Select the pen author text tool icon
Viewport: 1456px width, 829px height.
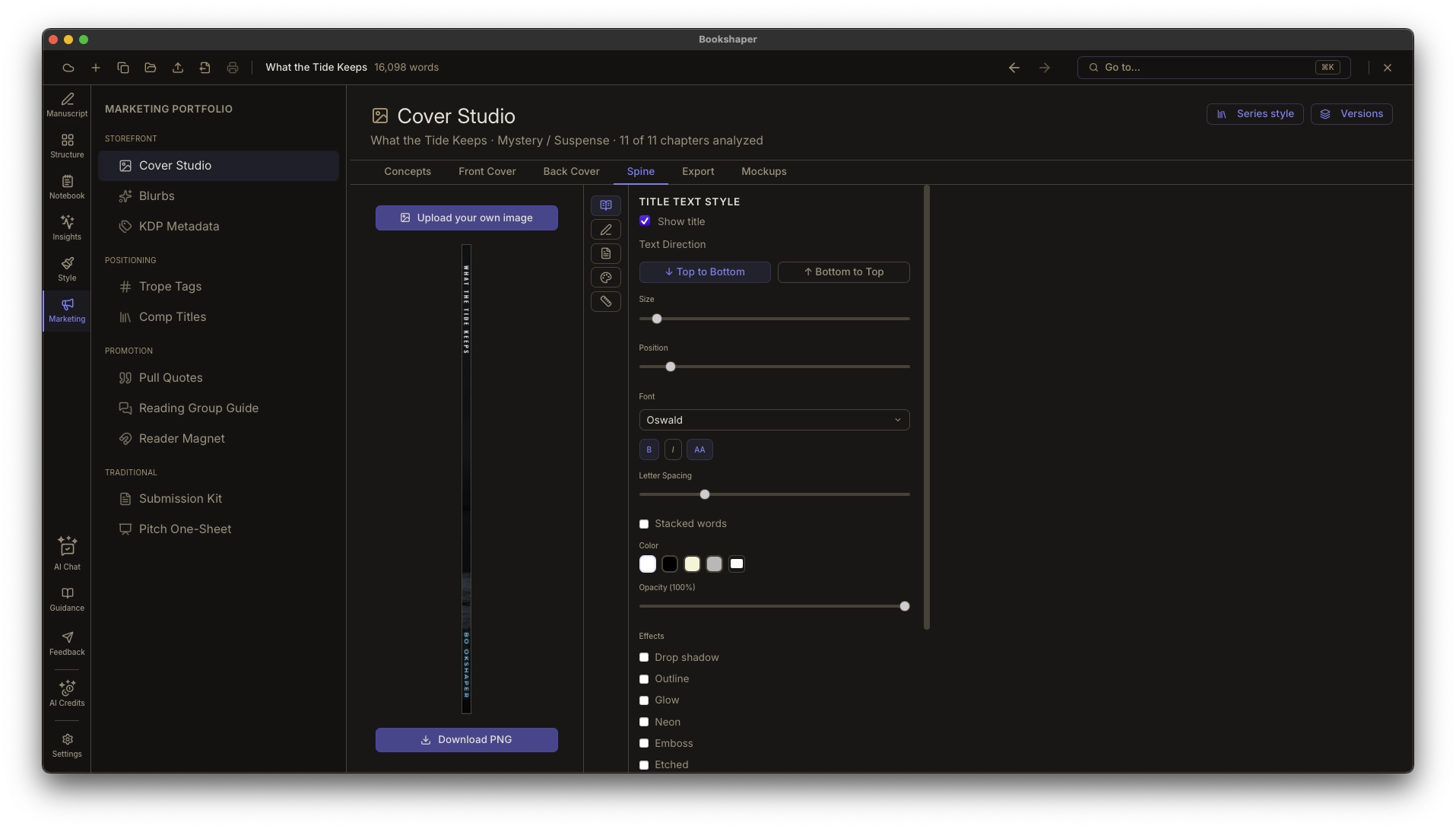click(x=606, y=230)
